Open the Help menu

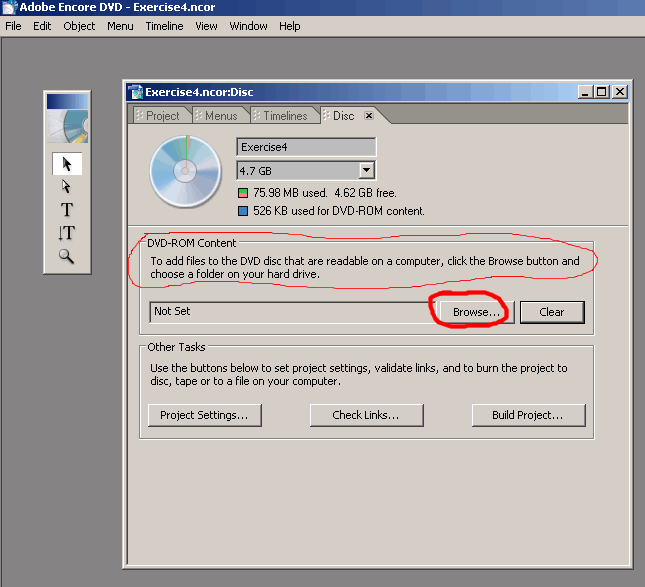pos(290,26)
